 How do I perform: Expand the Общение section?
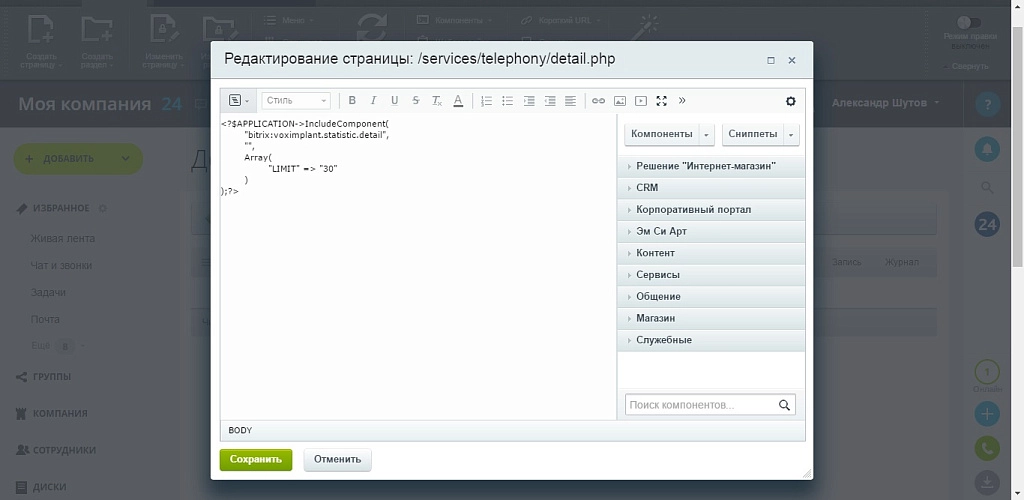(x=711, y=296)
